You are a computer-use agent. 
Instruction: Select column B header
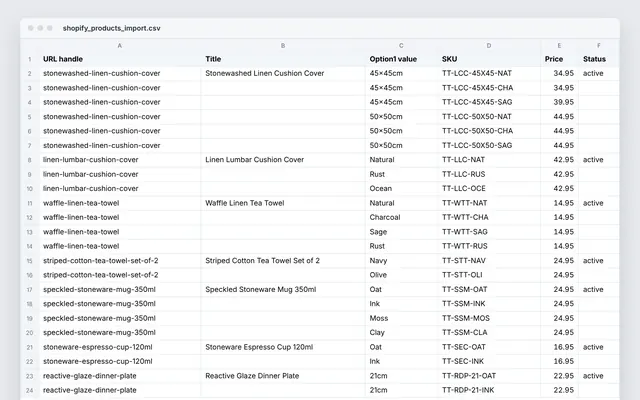(283, 46)
